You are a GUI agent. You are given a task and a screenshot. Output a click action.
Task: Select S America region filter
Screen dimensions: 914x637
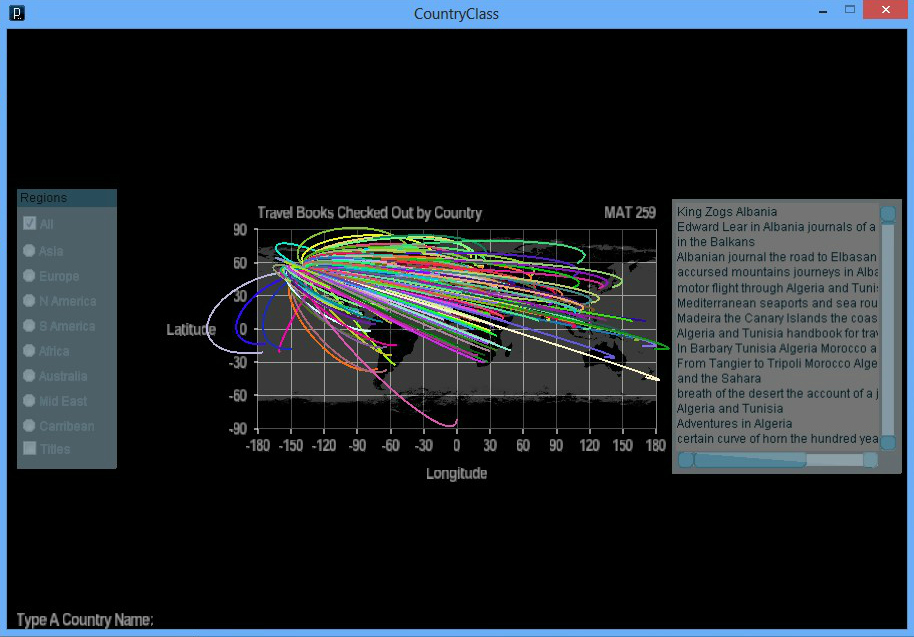30,326
